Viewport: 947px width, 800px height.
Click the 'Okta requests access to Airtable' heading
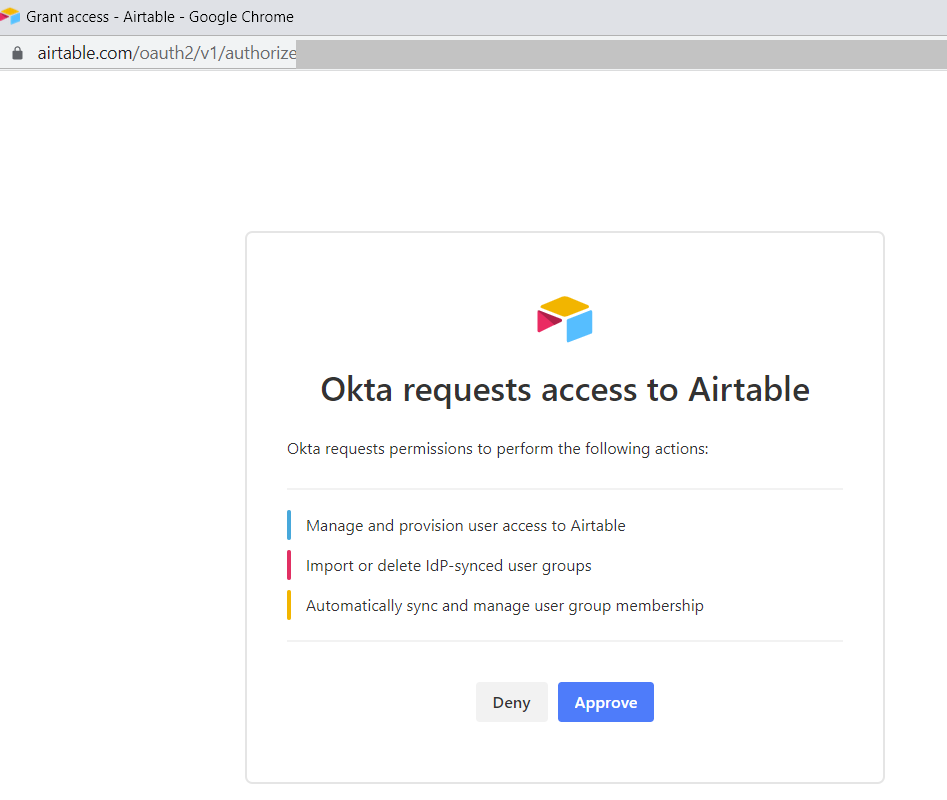click(565, 389)
